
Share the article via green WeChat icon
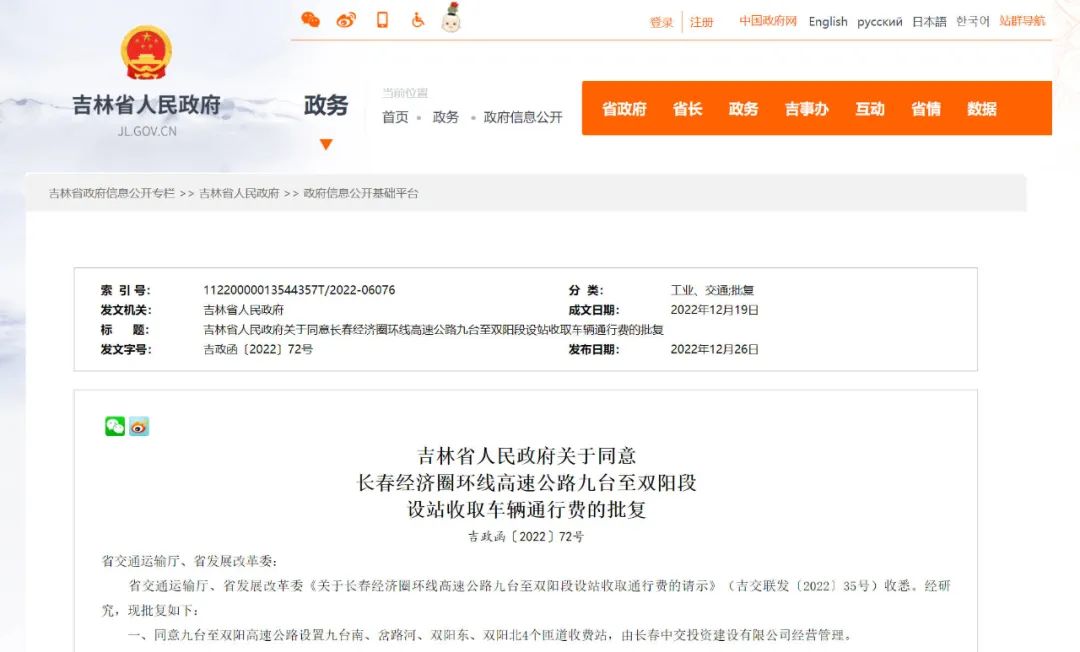tap(115, 427)
